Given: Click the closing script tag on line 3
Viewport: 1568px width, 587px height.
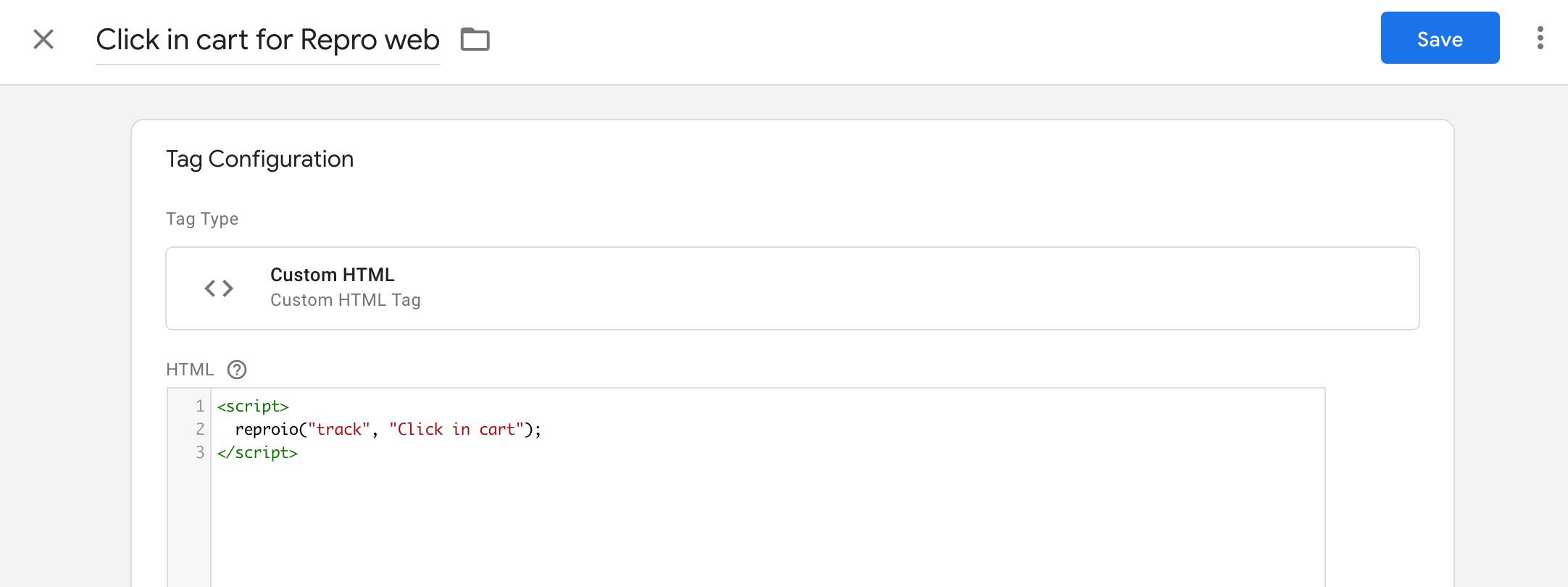Looking at the screenshot, I should [257, 453].
